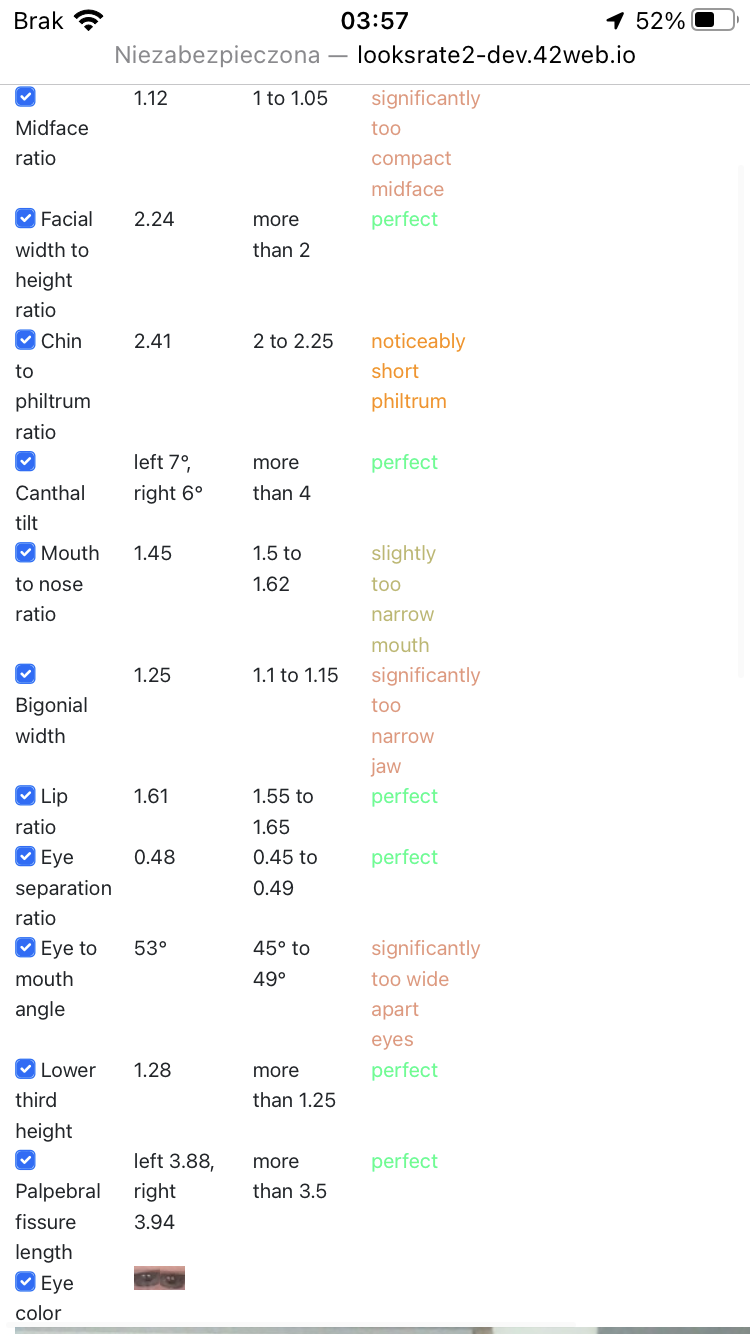Tap the 03:57 clock in status bar
750x1334 pixels.
tap(375, 21)
